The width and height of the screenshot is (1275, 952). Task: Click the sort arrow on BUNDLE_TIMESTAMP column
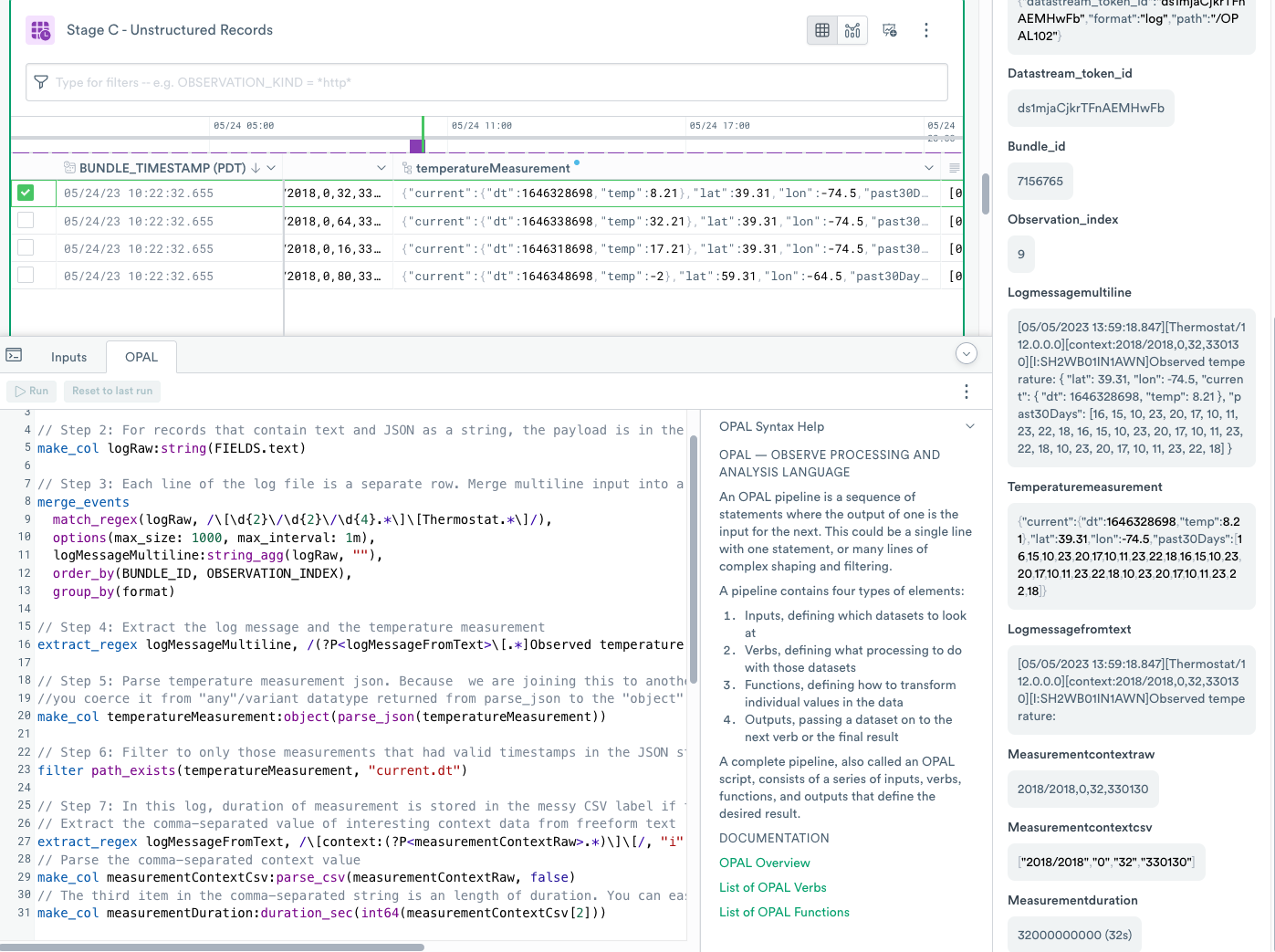pyautogui.click(x=256, y=168)
